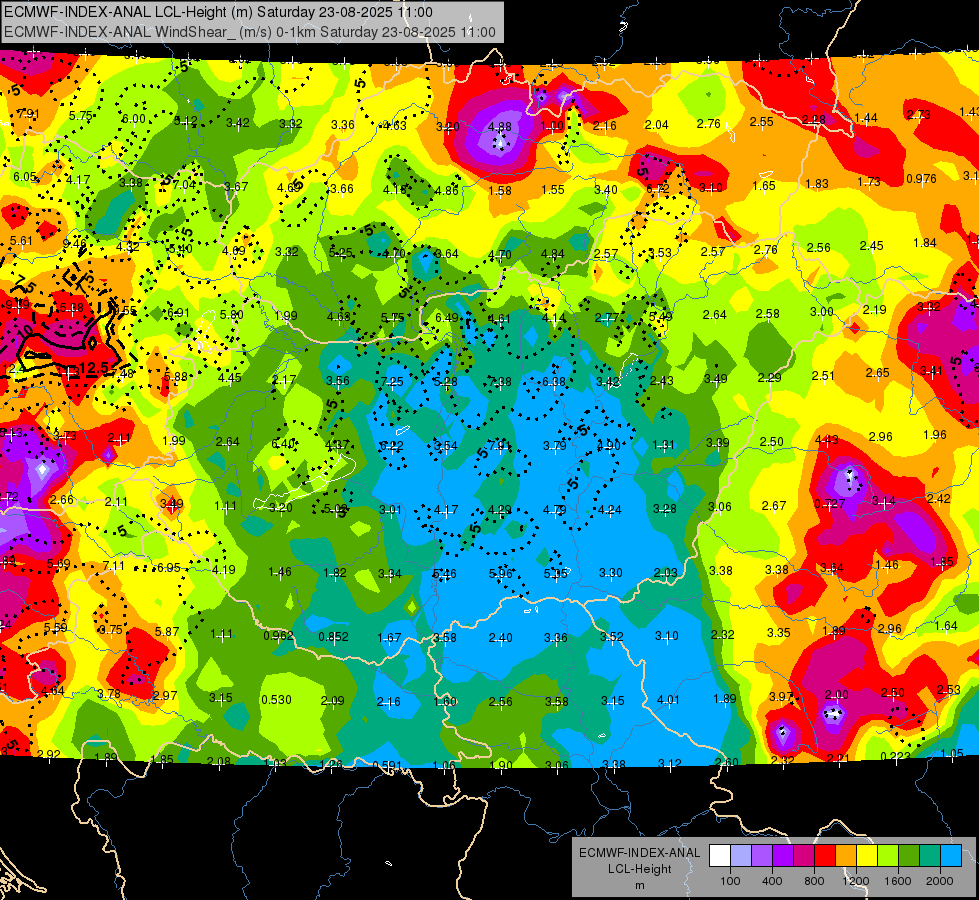The width and height of the screenshot is (979, 900).
Task: Click the wind shear value 2.67
Action: 774,505
